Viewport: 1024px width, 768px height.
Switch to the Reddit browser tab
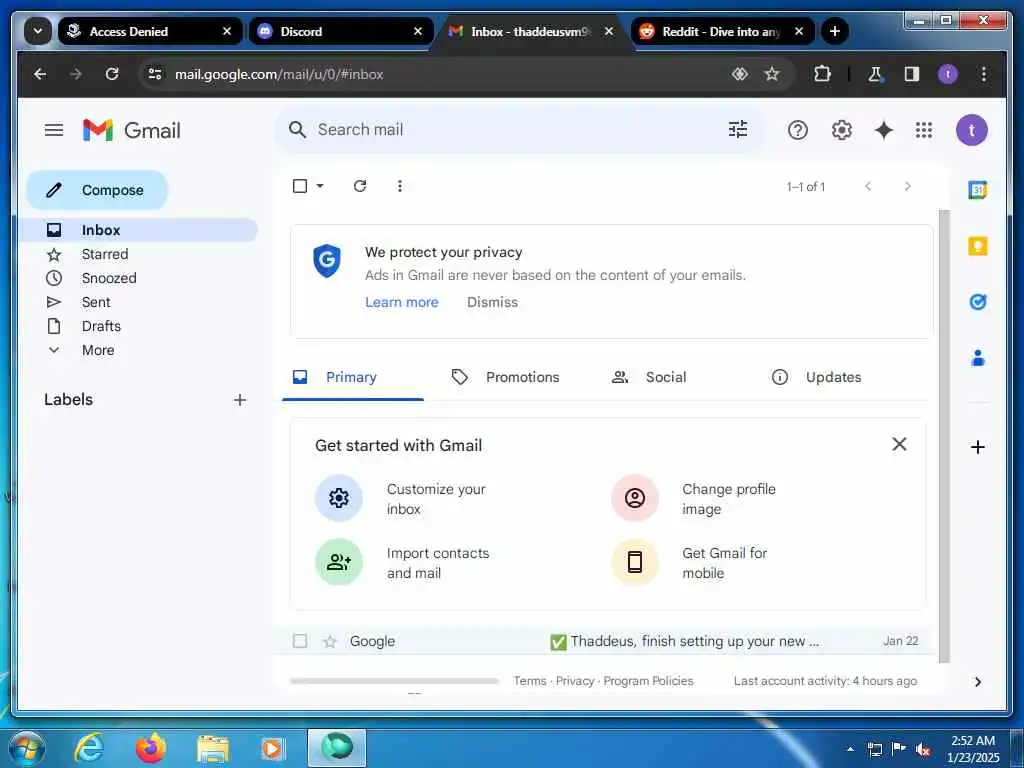click(724, 31)
